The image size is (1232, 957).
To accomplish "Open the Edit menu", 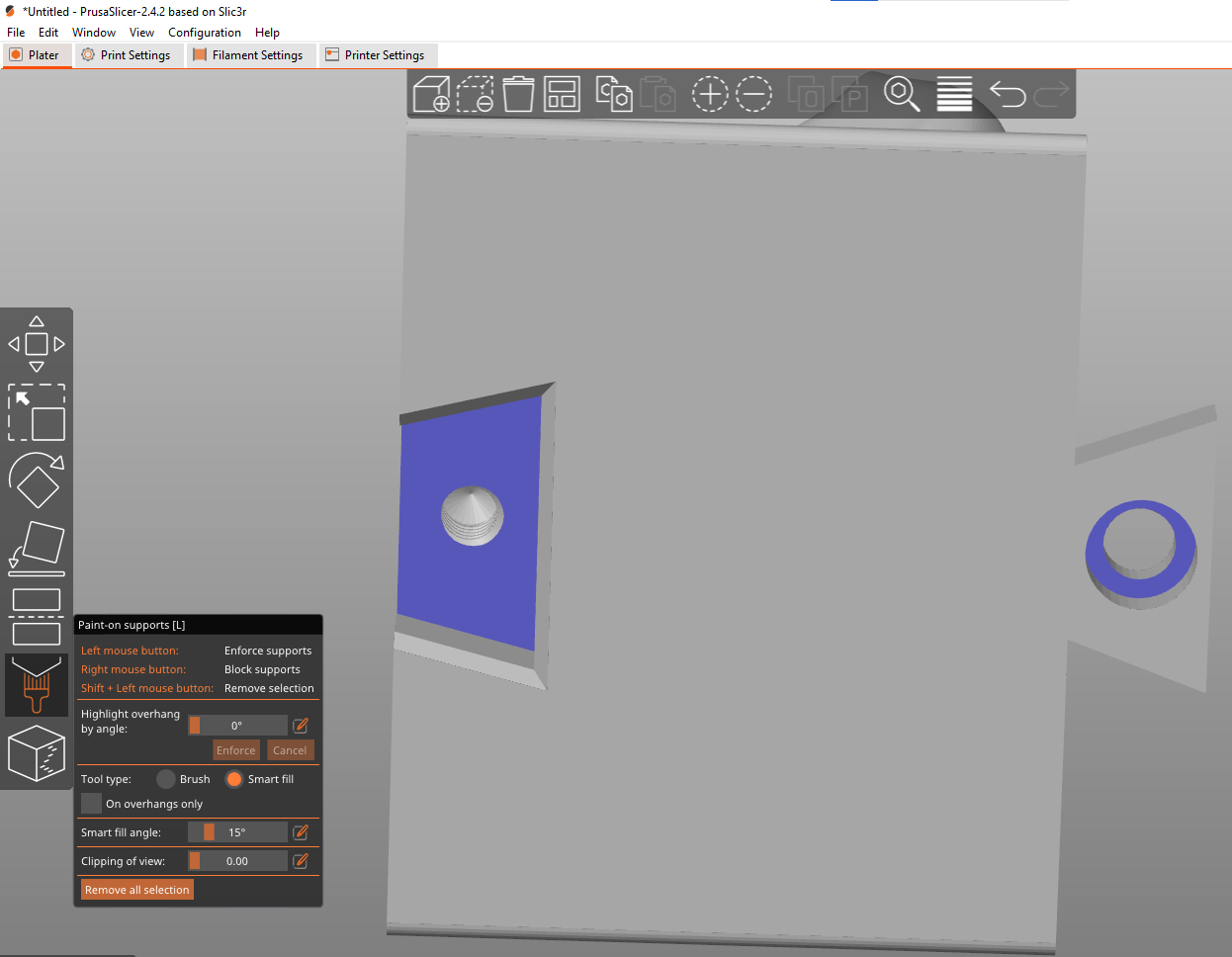I will (x=48, y=33).
